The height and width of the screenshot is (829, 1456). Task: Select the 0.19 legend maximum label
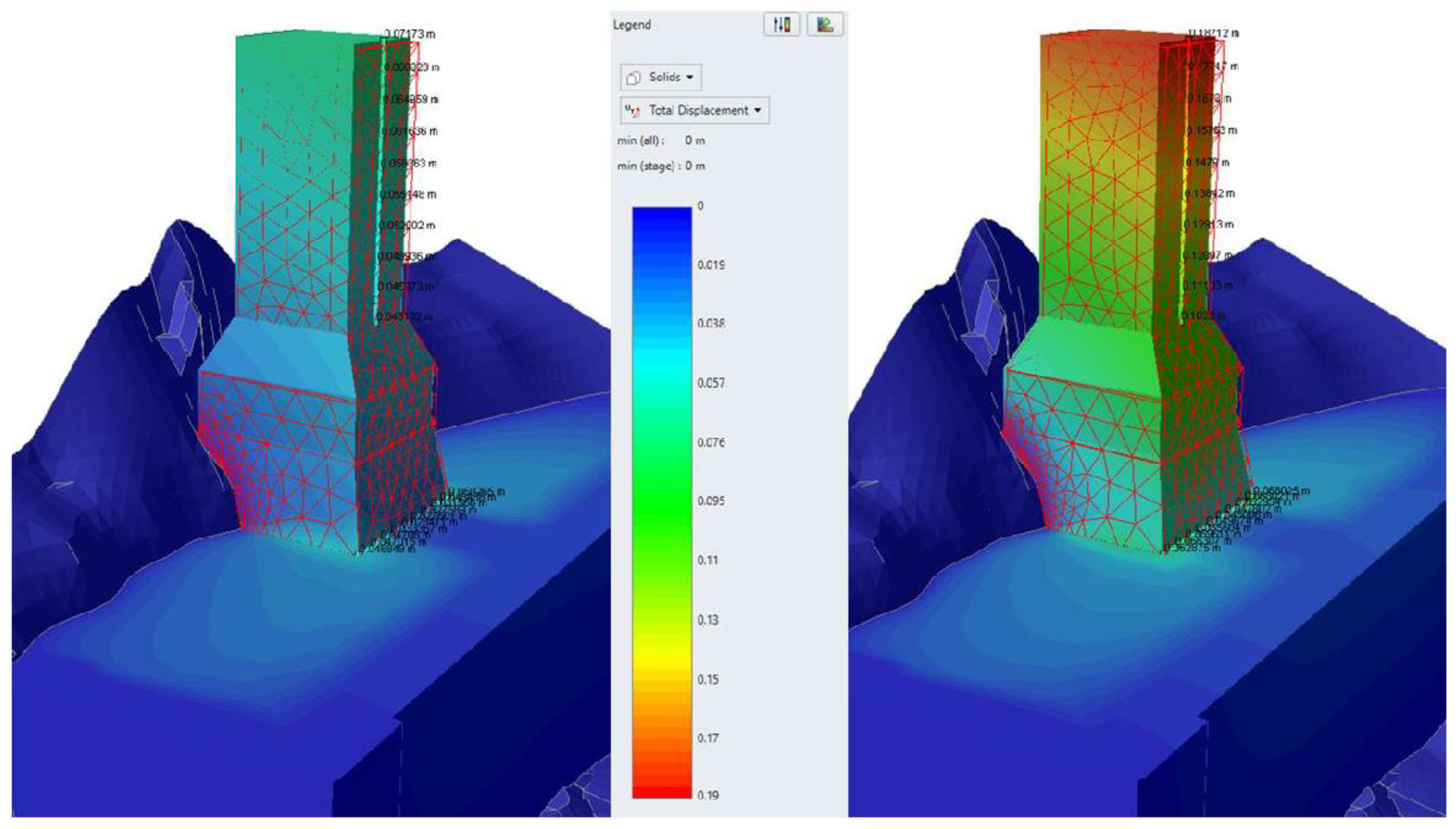click(708, 795)
